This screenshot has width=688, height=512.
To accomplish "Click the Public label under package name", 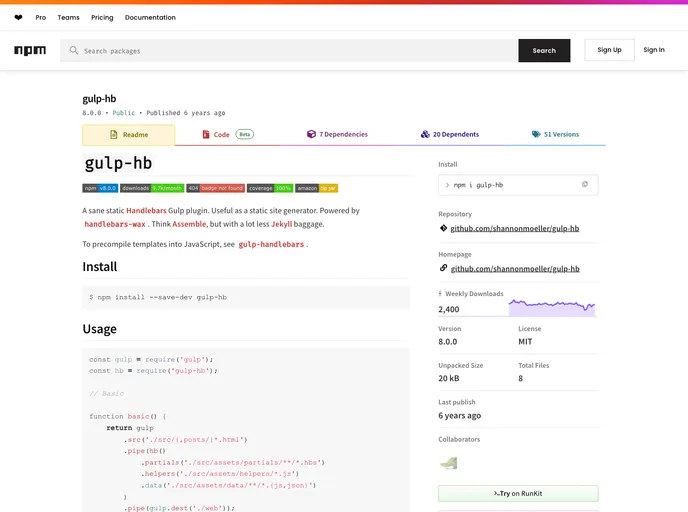I will tap(124, 113).
